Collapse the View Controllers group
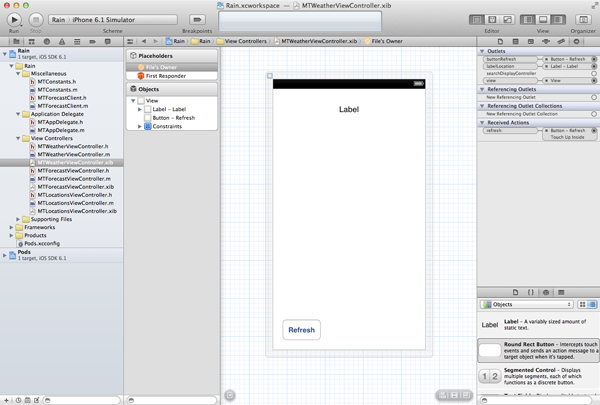Screen dimensions: 600x405 [x=18, y=138]
